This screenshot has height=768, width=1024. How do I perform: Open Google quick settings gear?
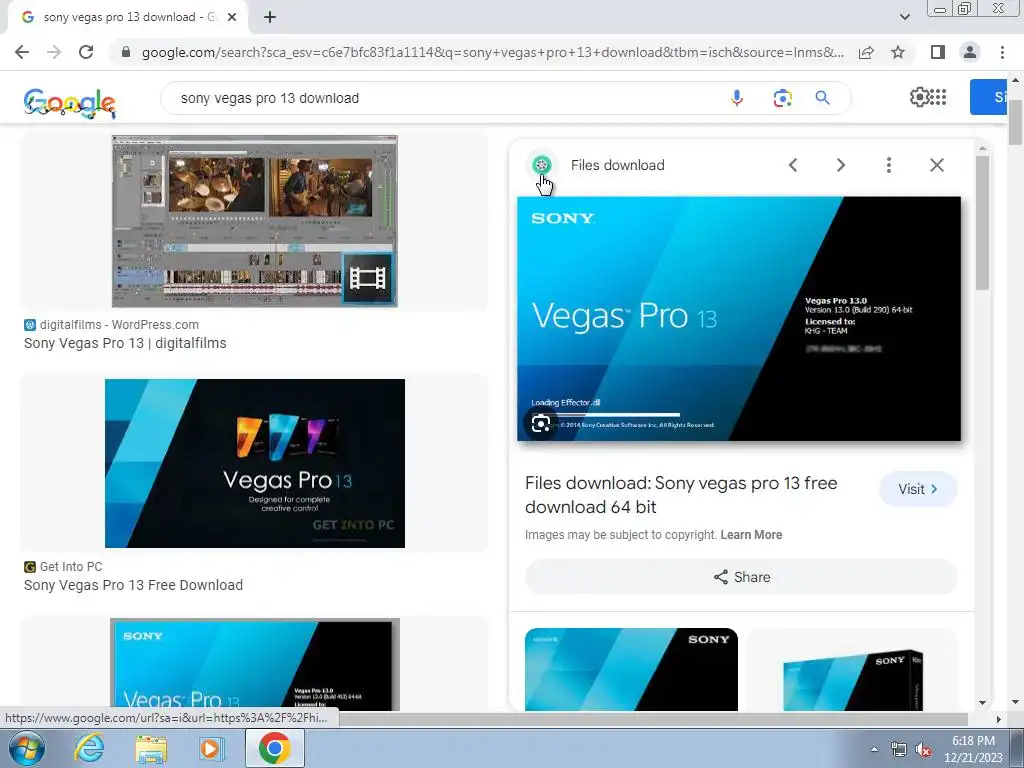[919, 97]
